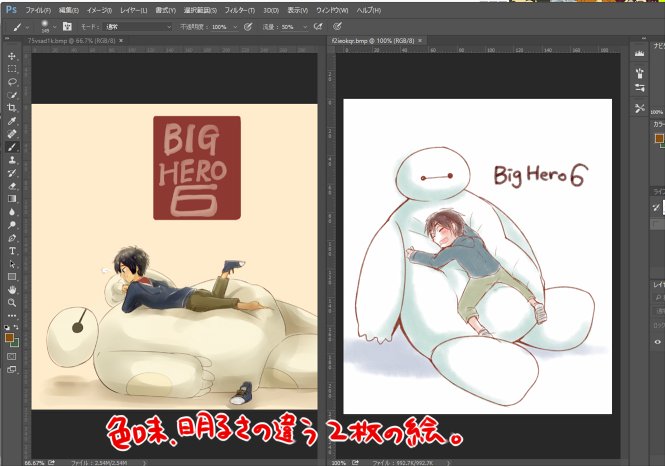The height and width of the screenshot is (466, 665).
Task: Open the フィルター(T) menu
Action: pos(240,10)
